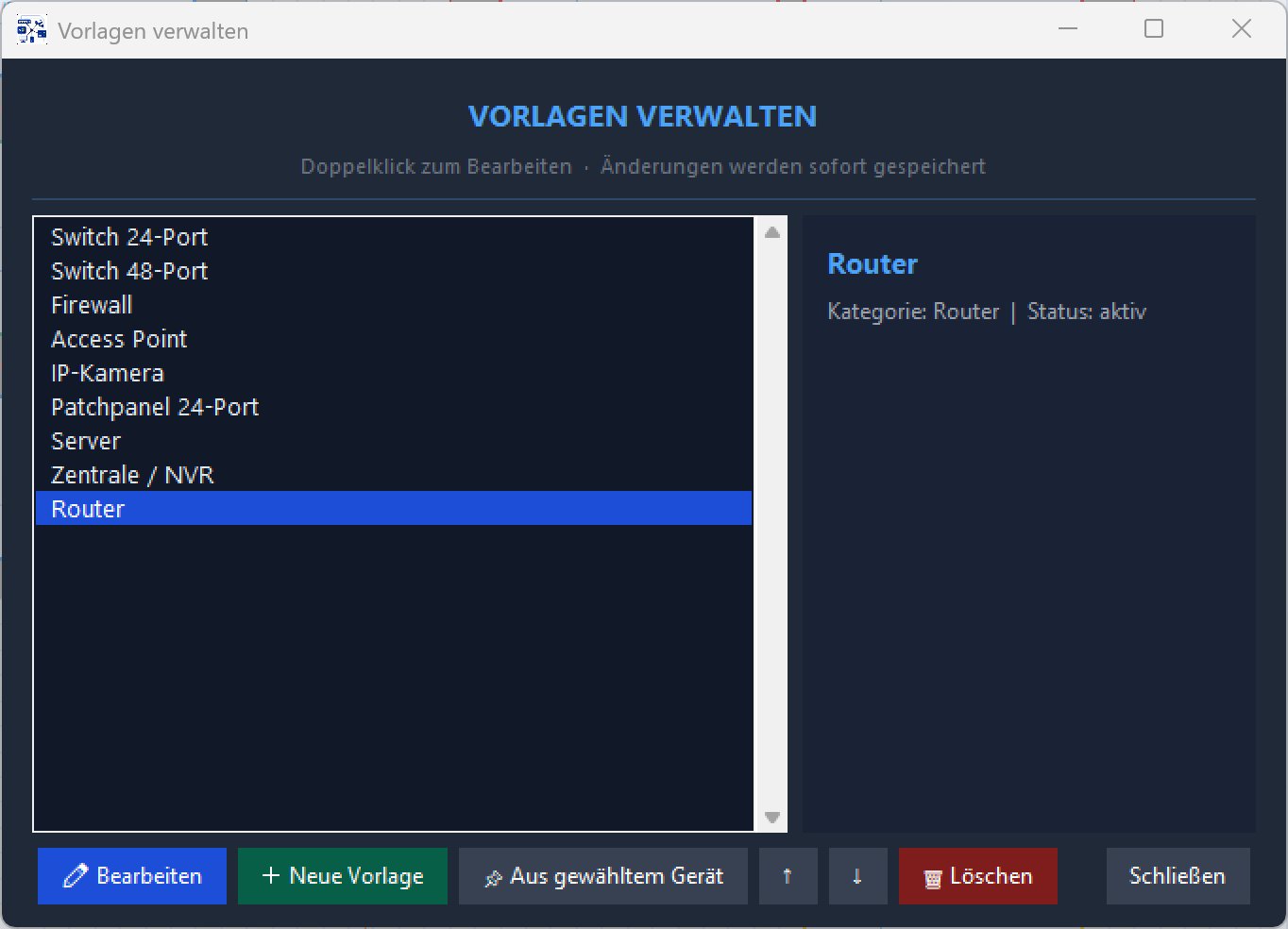Close the window with the X button
Viewport: 1288px width, 929px height.
[x=1242, y=29]
